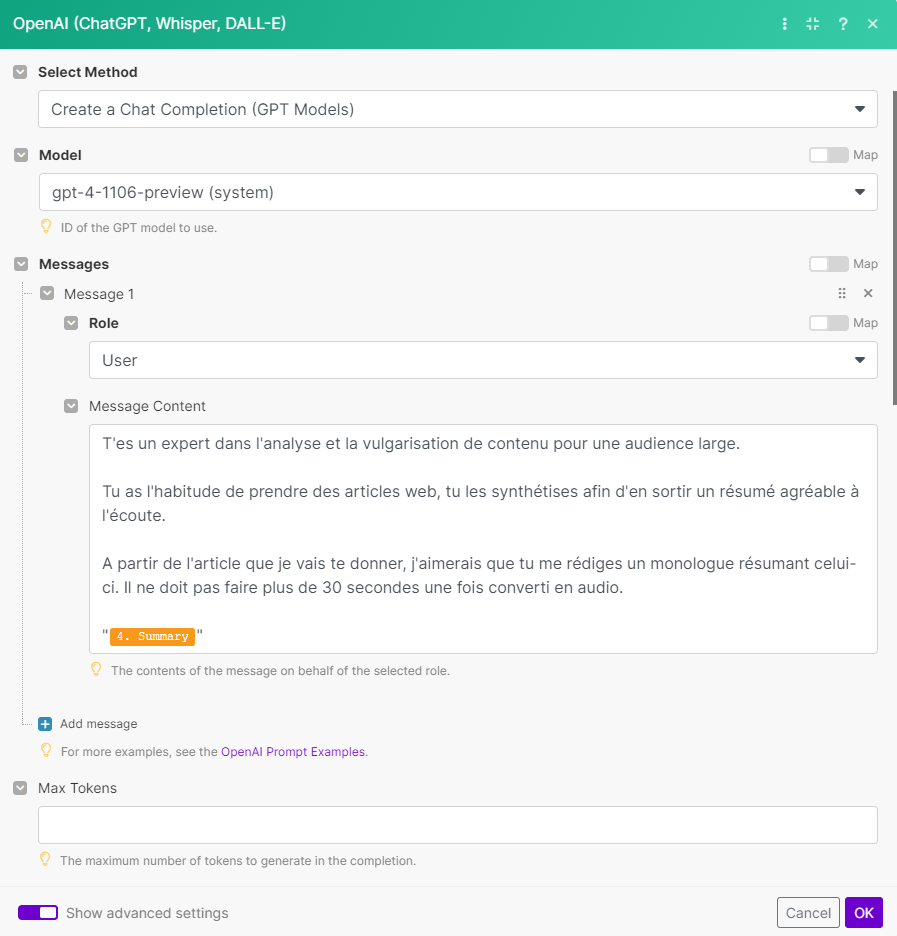Viewport: 897px width, 936px height.
Task: Open the OpenAI Prompt Examples link
Action: 293,752
